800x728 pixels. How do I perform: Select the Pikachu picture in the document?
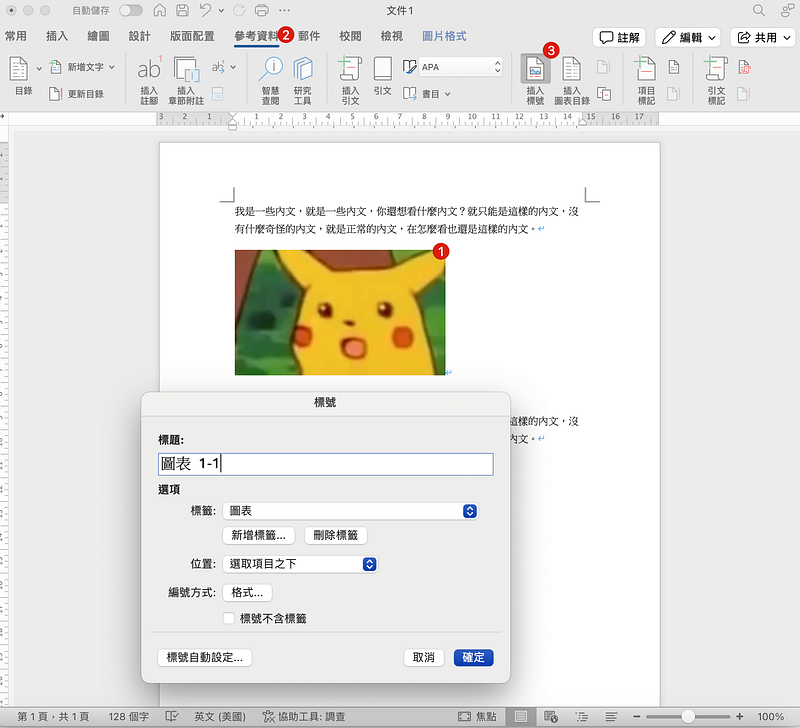(x=340, y=312)
